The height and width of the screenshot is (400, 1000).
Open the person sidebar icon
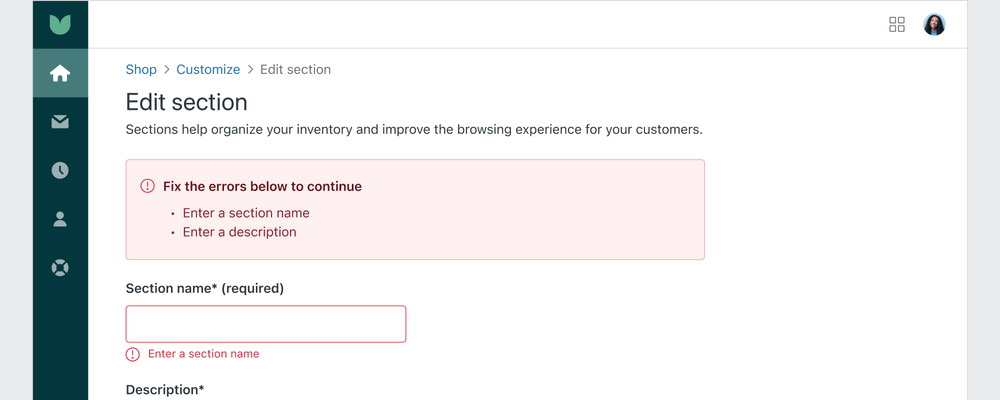tap(60, 219)
